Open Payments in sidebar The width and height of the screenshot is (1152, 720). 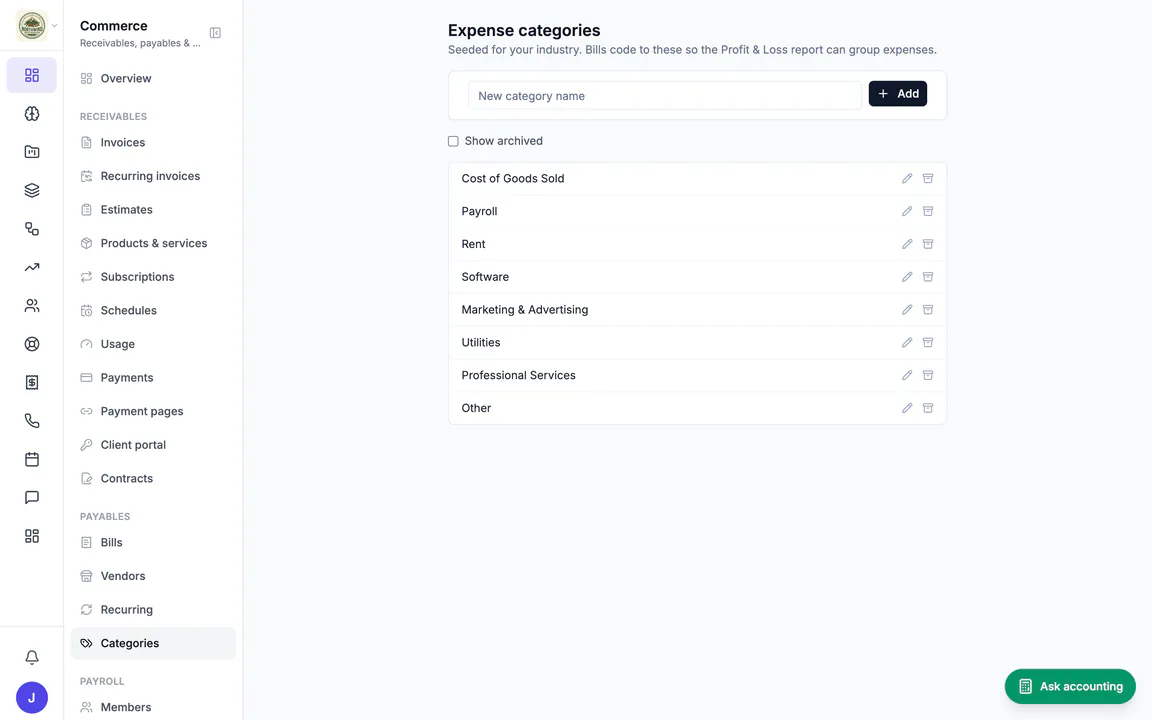[x=153, y=378]
